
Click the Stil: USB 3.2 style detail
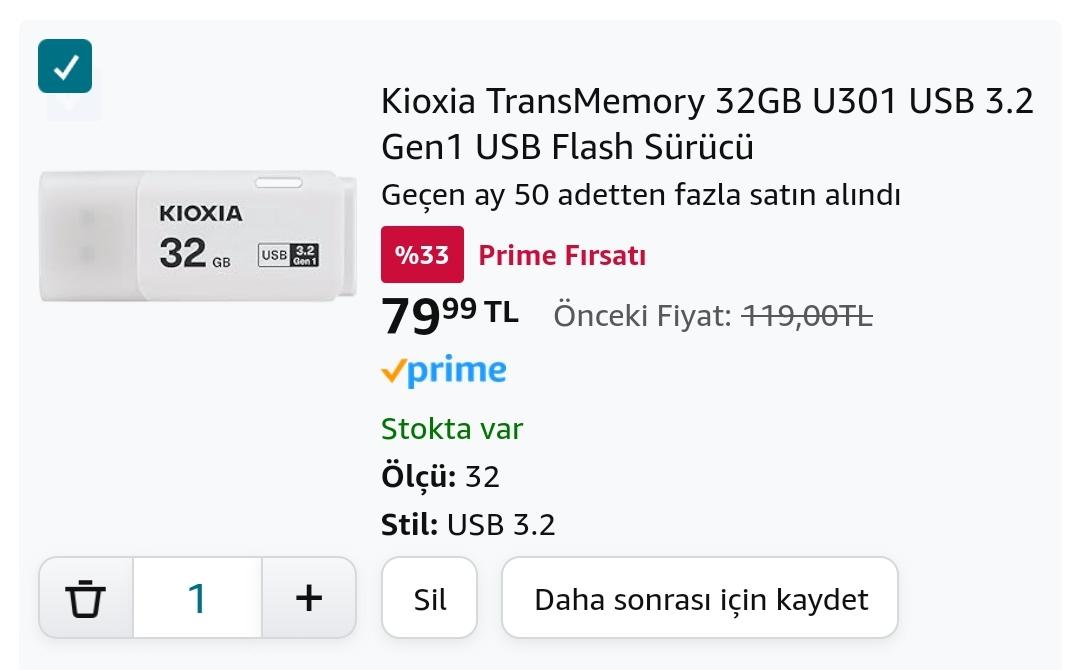tap(468, 524)
